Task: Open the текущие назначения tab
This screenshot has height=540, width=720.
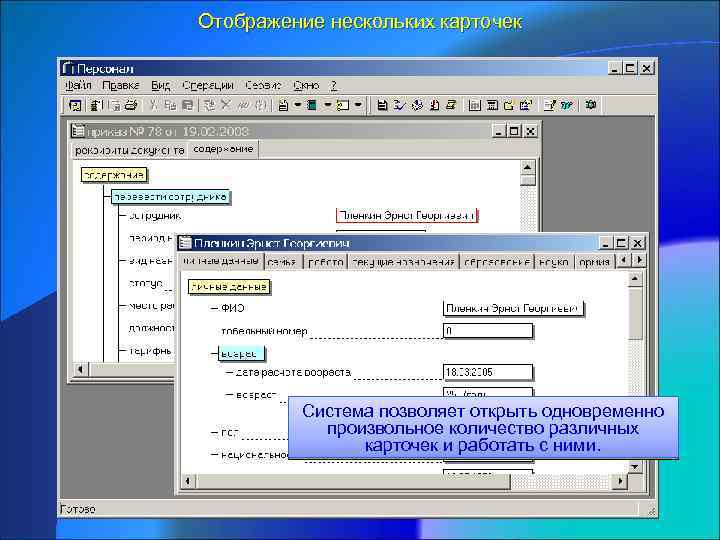Action: pos(403,262)
